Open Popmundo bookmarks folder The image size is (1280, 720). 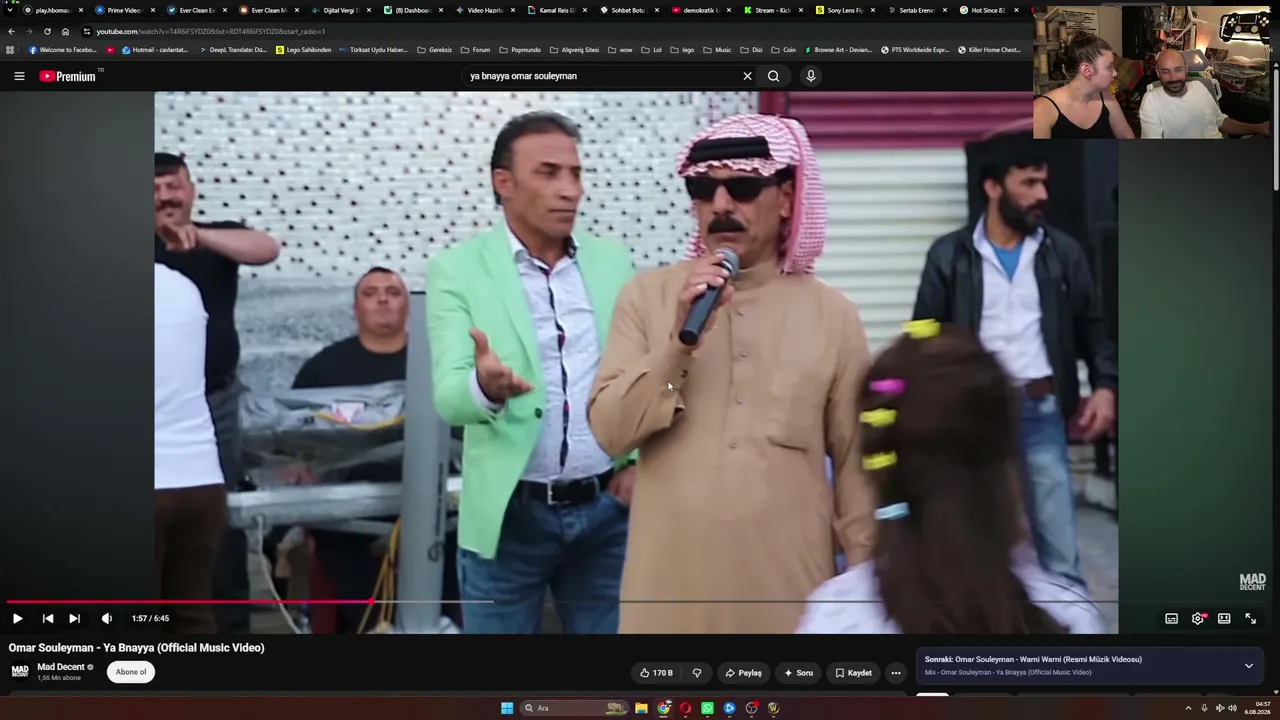519,50
